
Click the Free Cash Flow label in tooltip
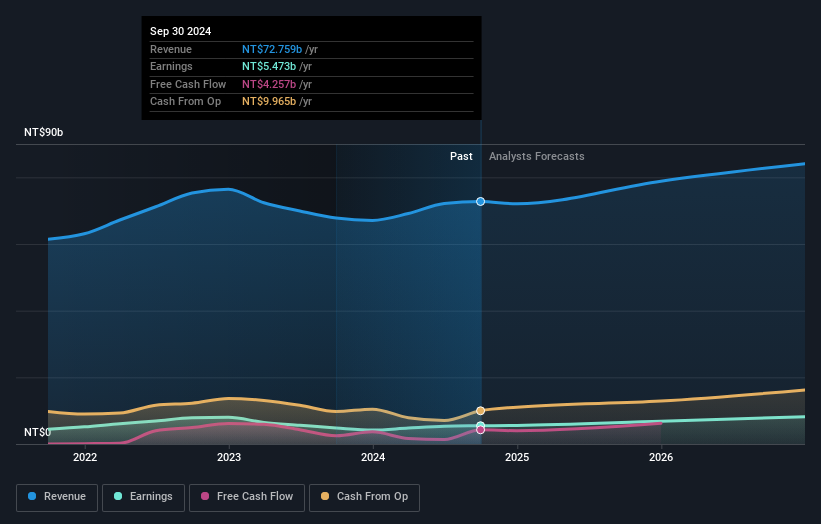point(188,84)
